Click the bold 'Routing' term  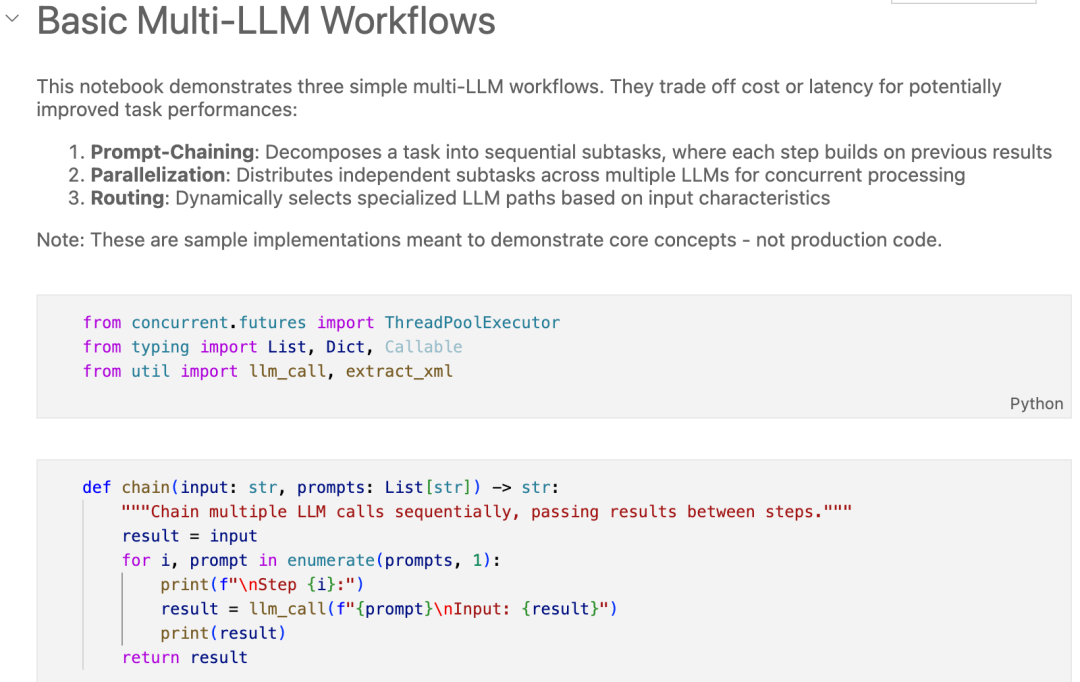pos(127,198)
